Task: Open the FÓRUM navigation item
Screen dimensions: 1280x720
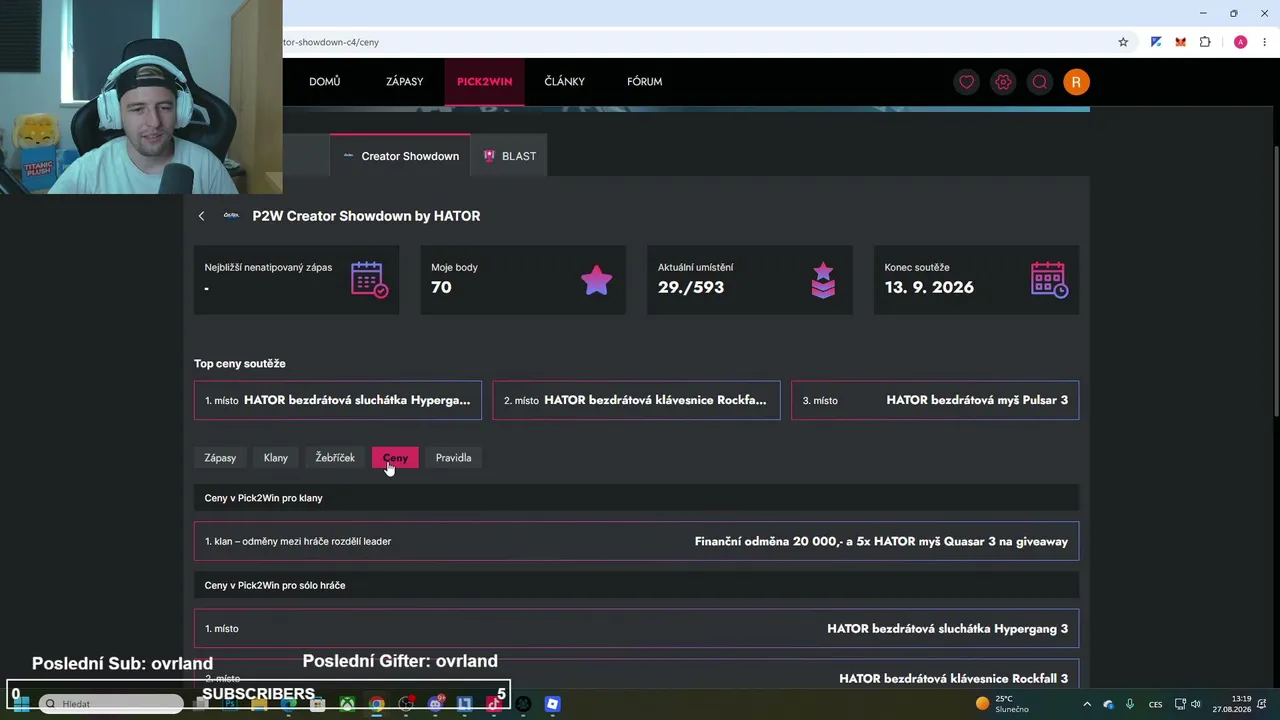Action: tap(645, 82)
